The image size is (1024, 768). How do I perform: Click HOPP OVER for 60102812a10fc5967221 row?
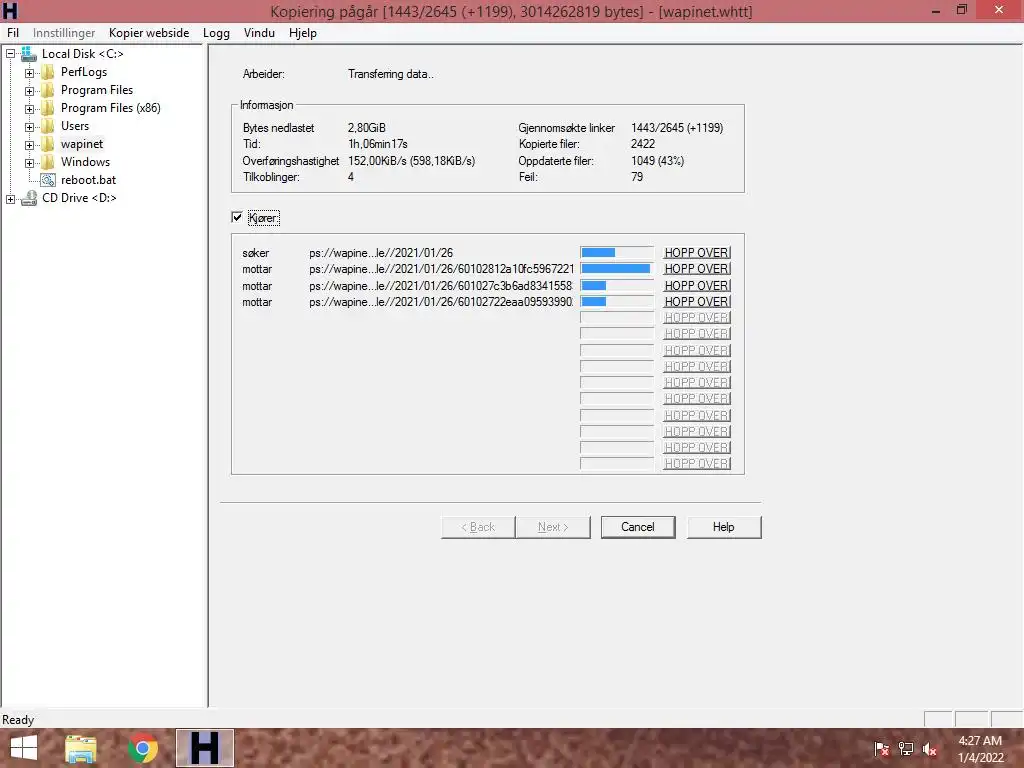697,268
